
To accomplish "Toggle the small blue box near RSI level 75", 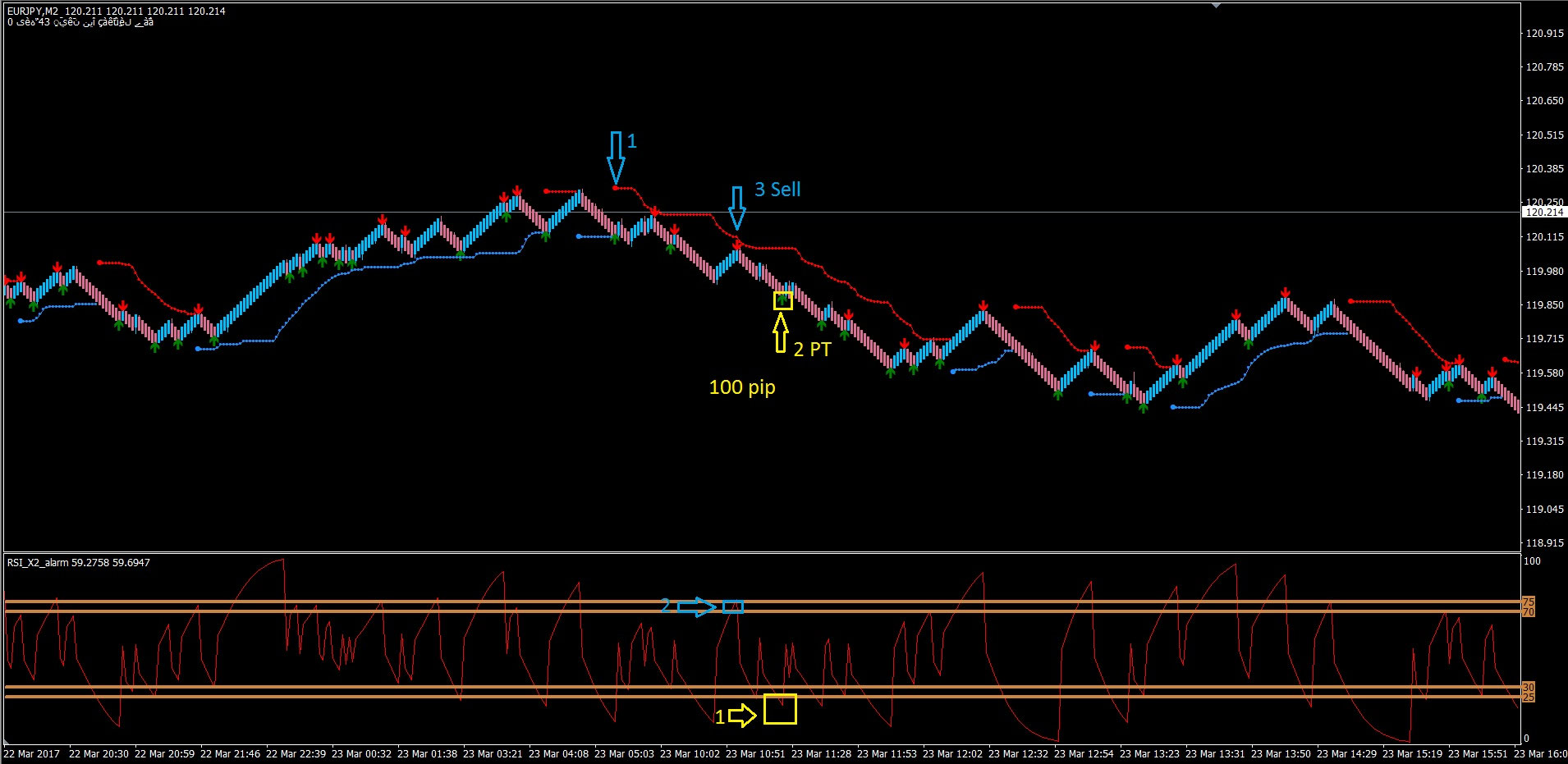I will point(732,607).
